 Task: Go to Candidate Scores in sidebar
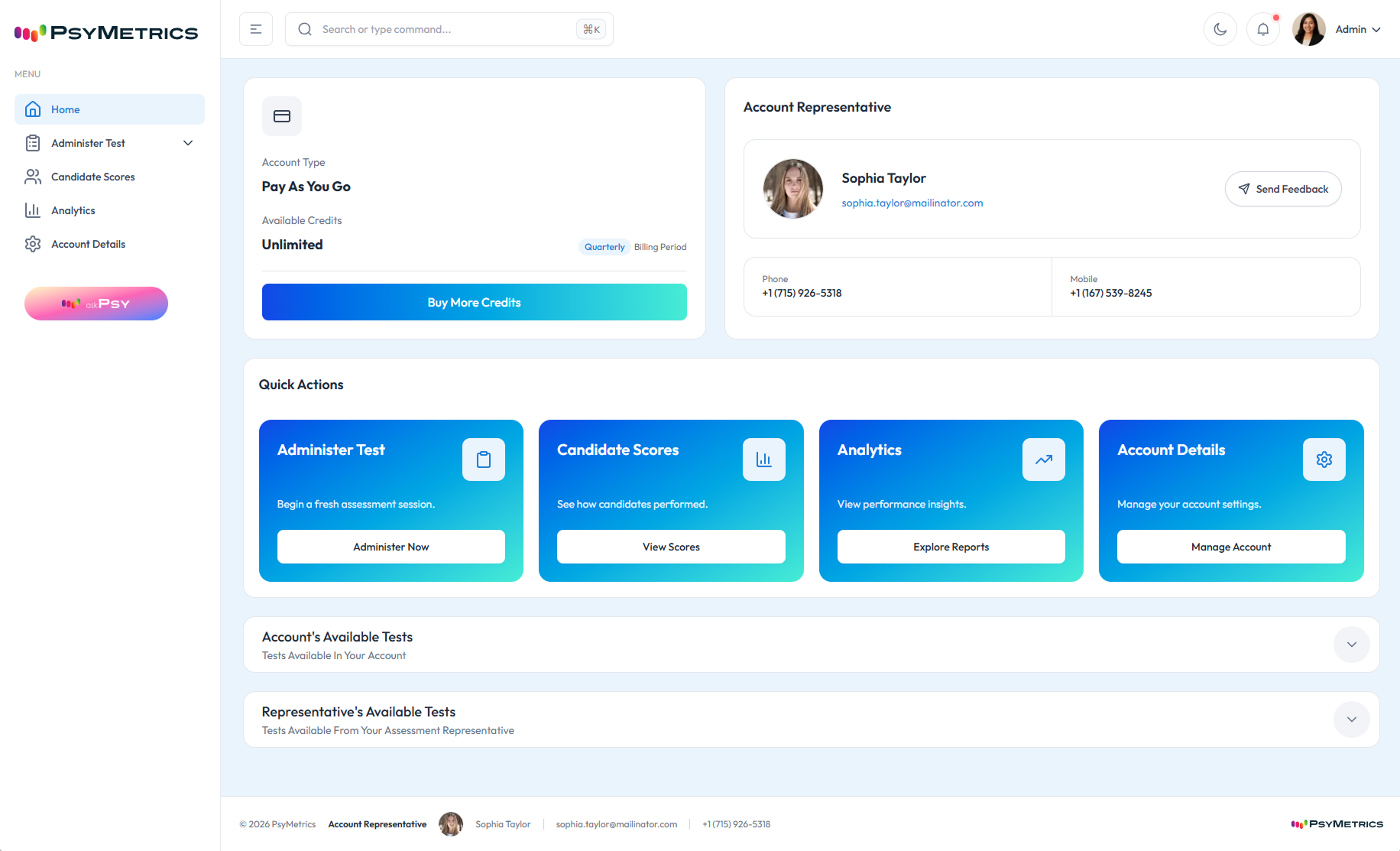click(92, 177)
